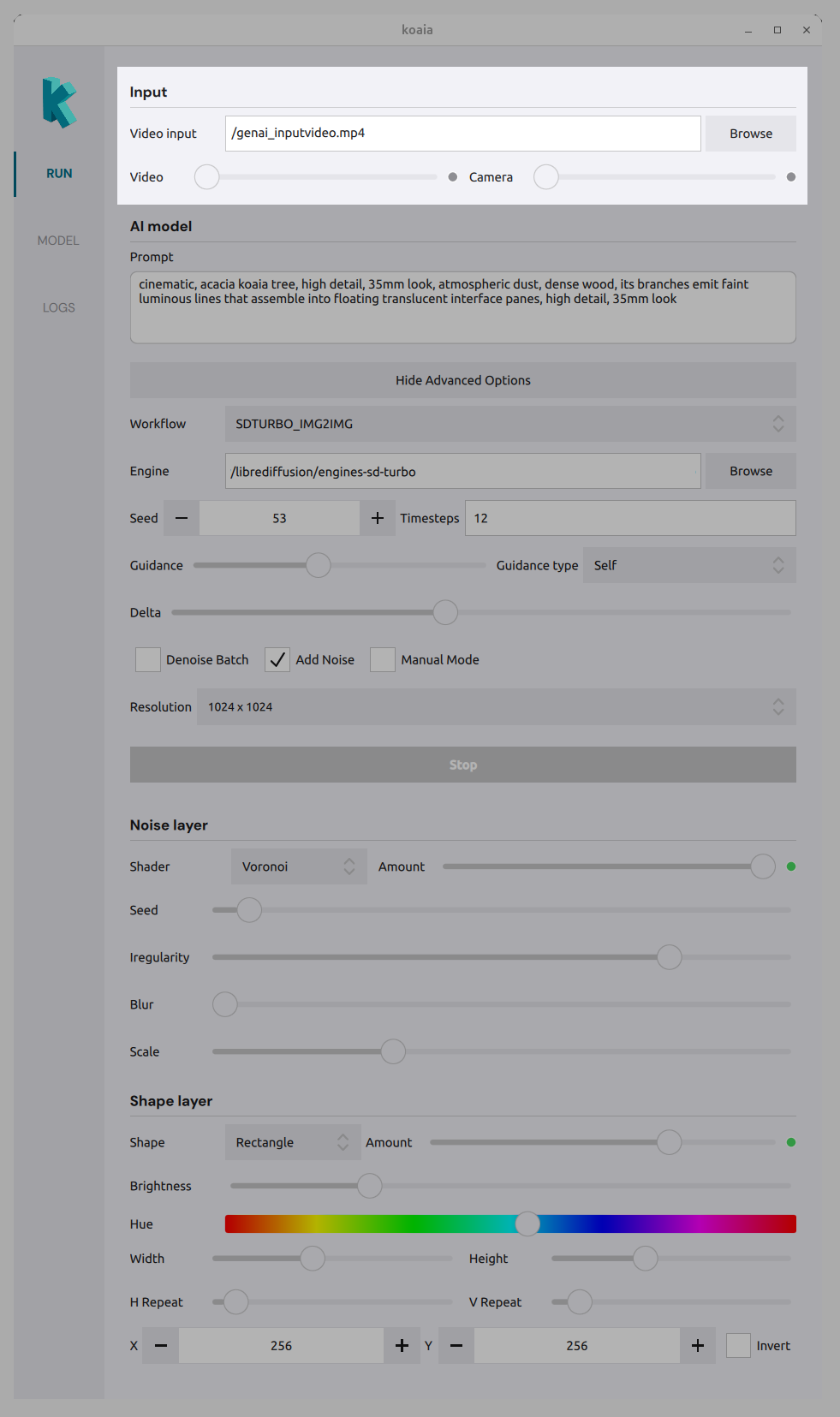Click the koaia logo icon
840x1417 pixels.
(59, 103)
